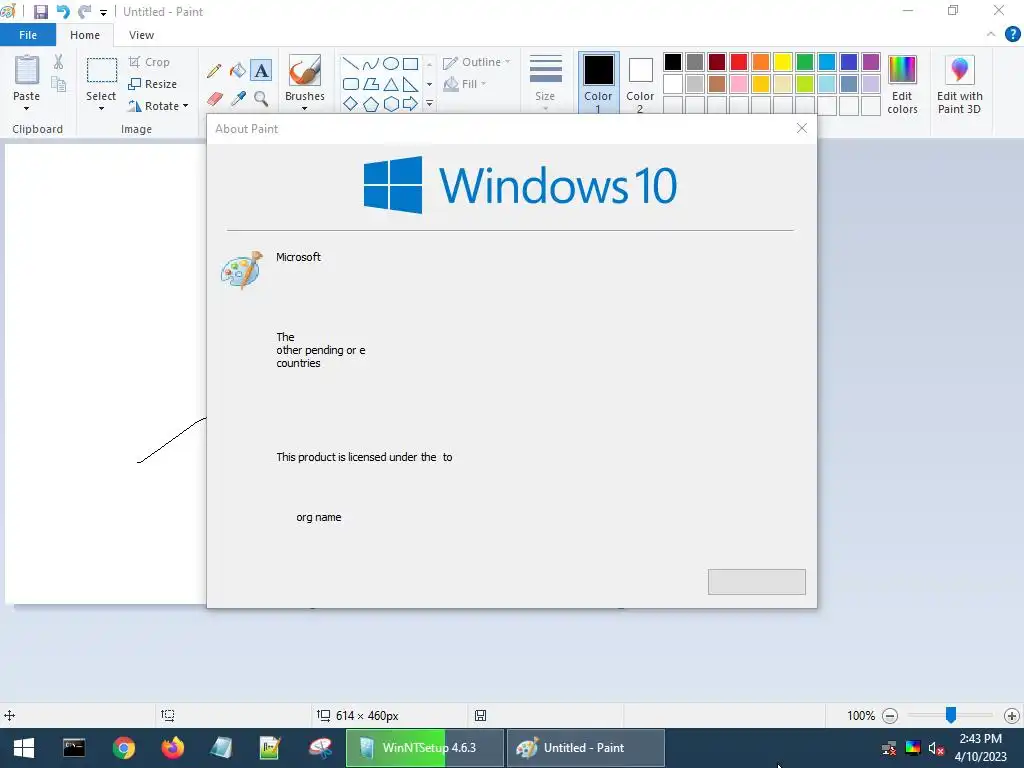Screen dimensions: 1024x768
Task: Click the Crop button
Action: click(149, 62)
